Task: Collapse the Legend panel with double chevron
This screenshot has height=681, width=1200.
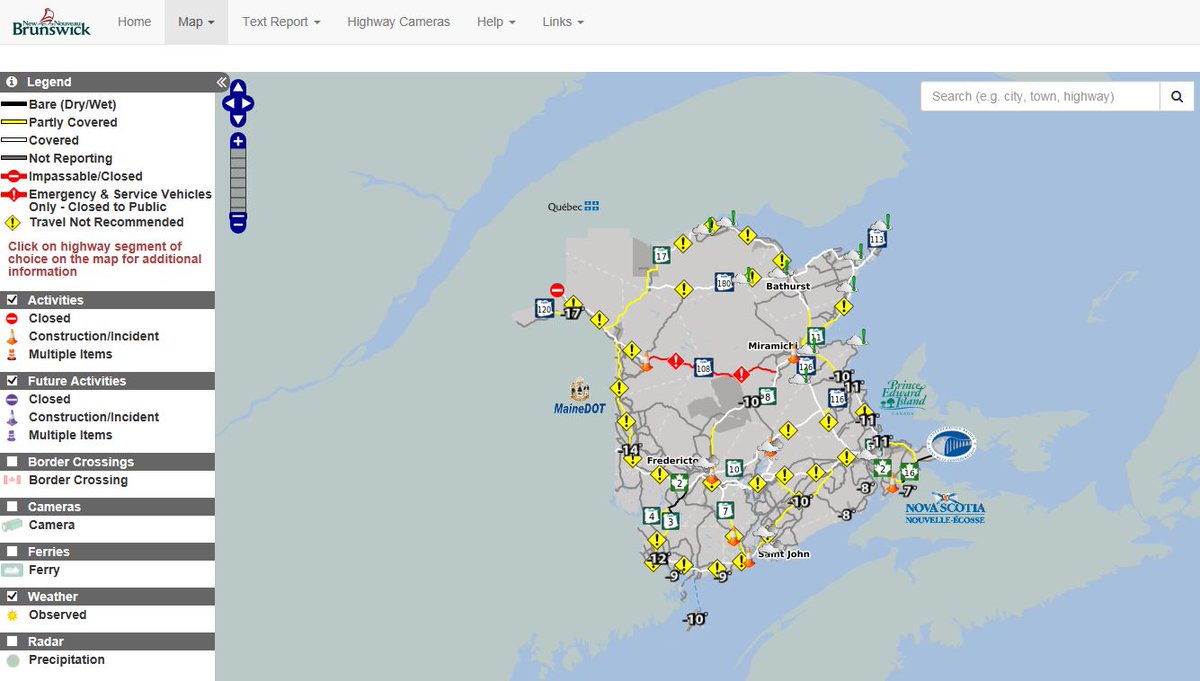Action: (x=222, y=82)
